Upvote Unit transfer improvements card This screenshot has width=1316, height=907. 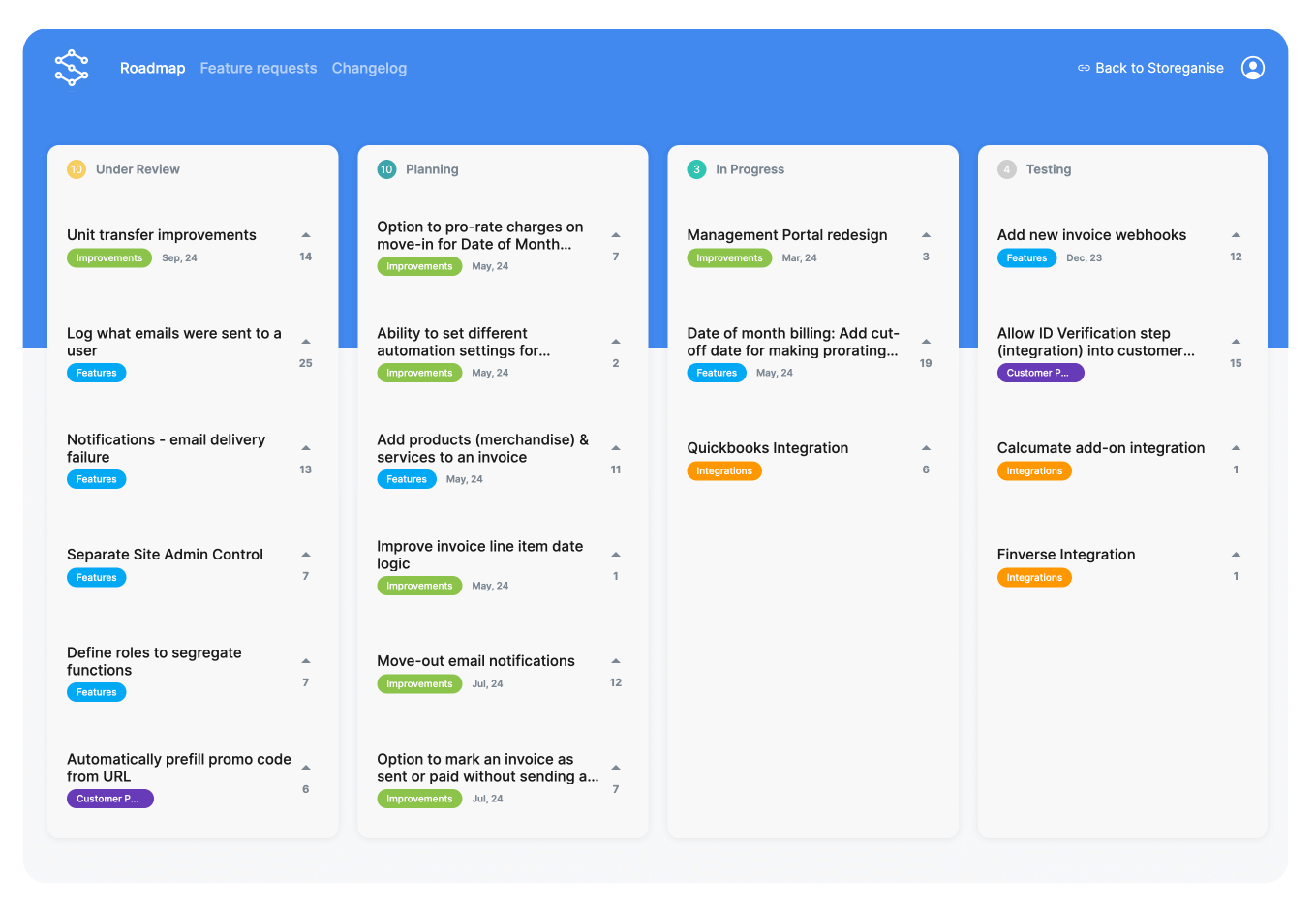305,235
